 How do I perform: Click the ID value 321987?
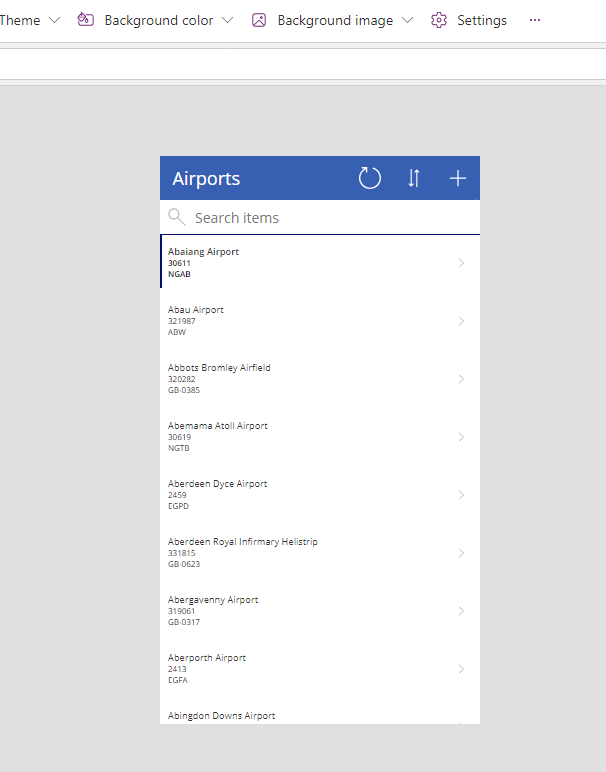pos(182,322)
